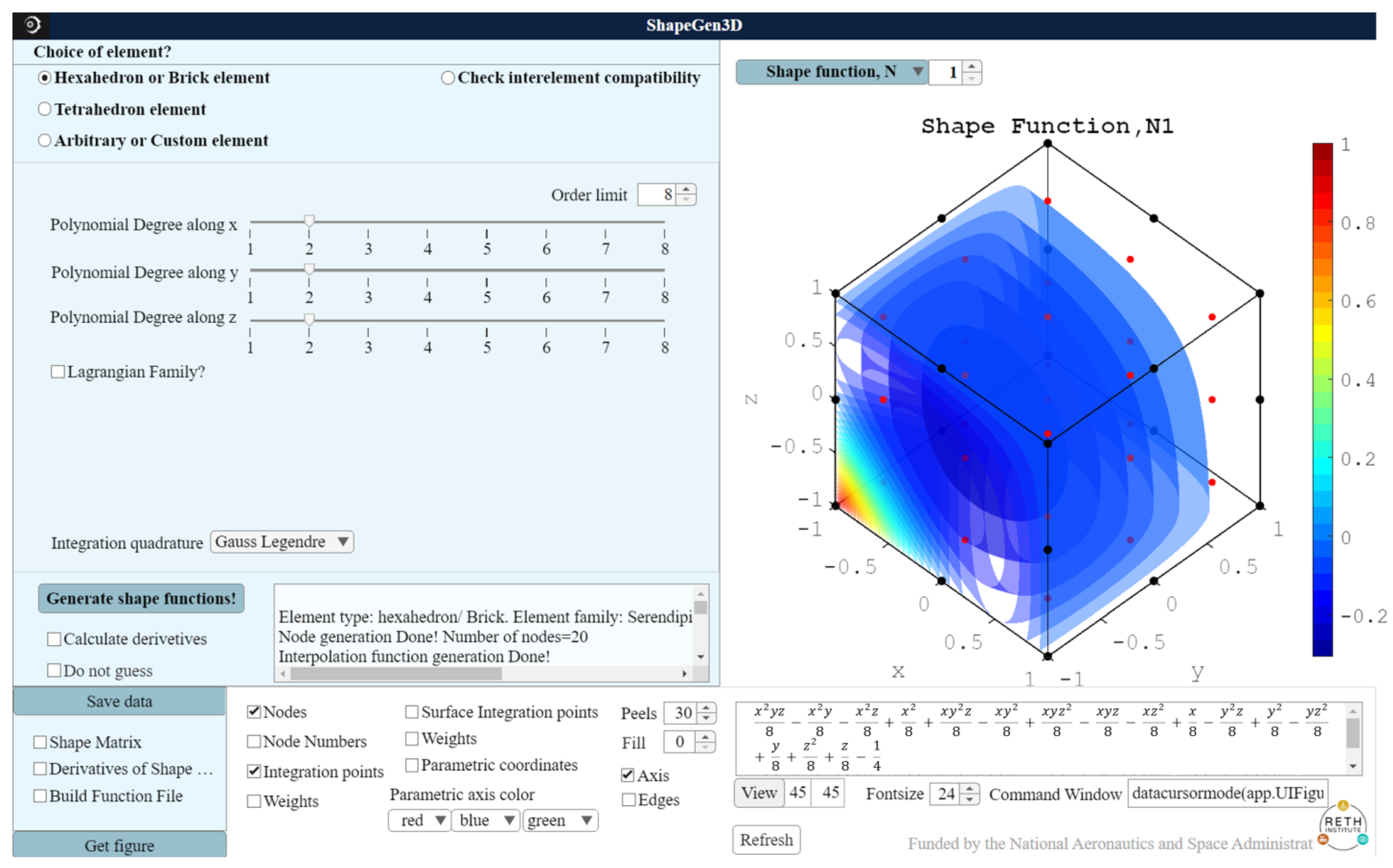
Task: Click the ShapeGen3D app logo icon
Action: [32, 25]
